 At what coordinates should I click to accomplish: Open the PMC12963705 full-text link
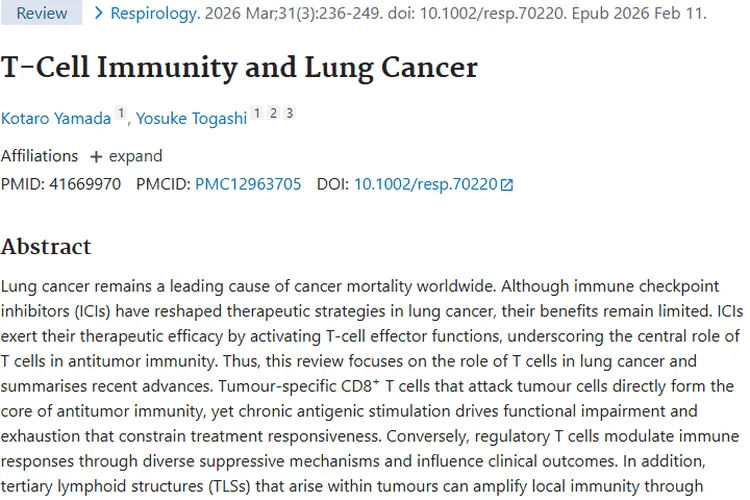click(x=248, y=184)
